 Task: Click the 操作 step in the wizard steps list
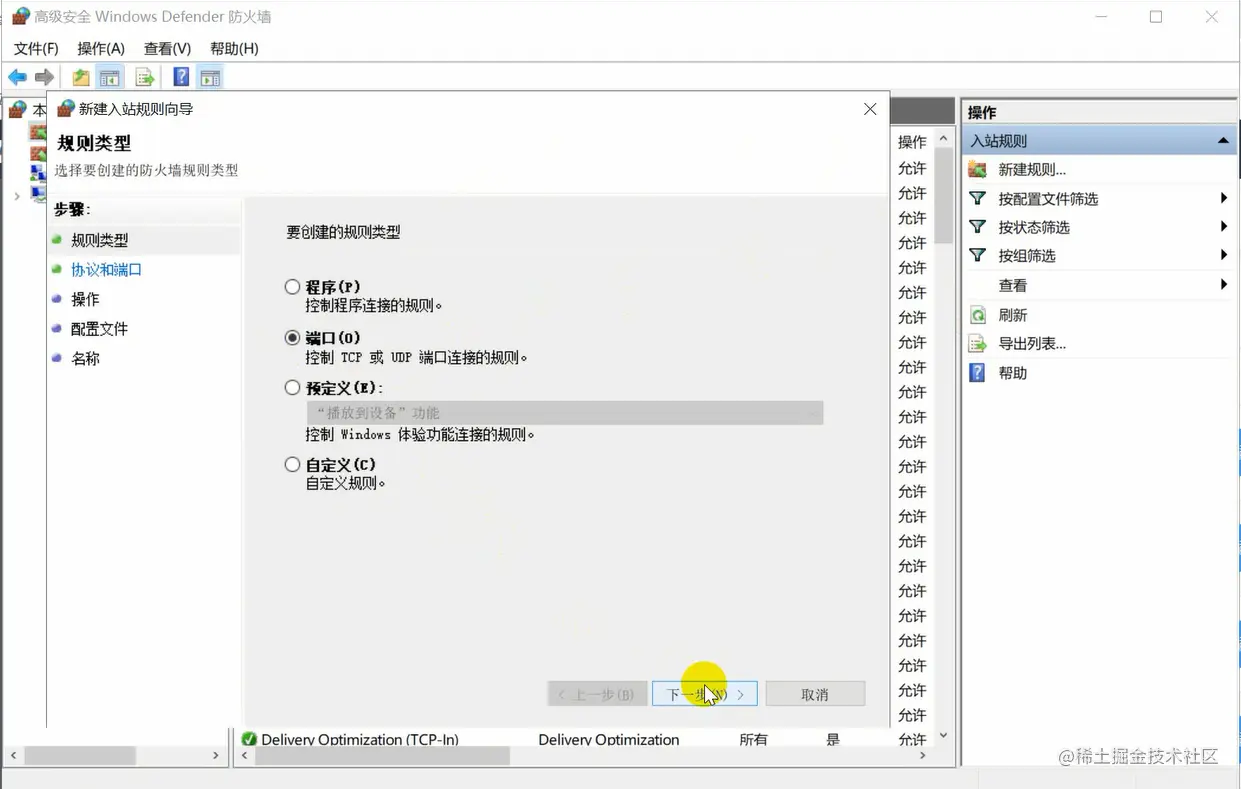click(85, 299)
